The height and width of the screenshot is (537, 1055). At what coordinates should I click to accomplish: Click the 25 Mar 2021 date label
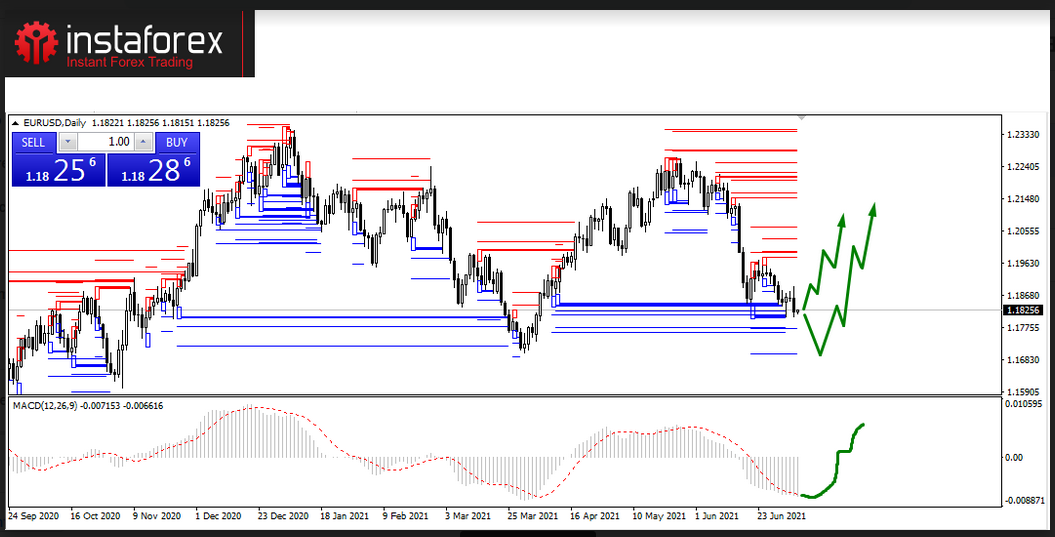pos(533,516)
